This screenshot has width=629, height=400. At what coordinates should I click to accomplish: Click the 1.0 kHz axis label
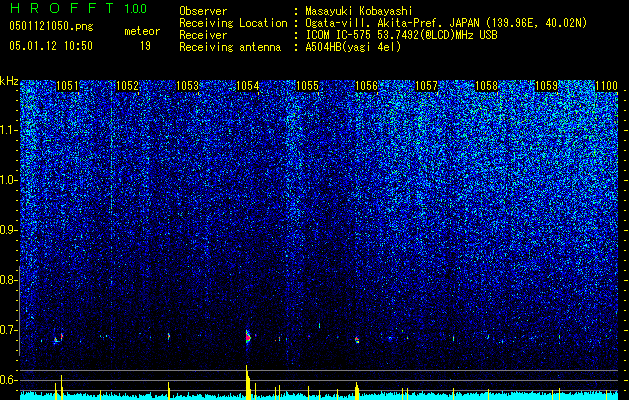[9, 181]
